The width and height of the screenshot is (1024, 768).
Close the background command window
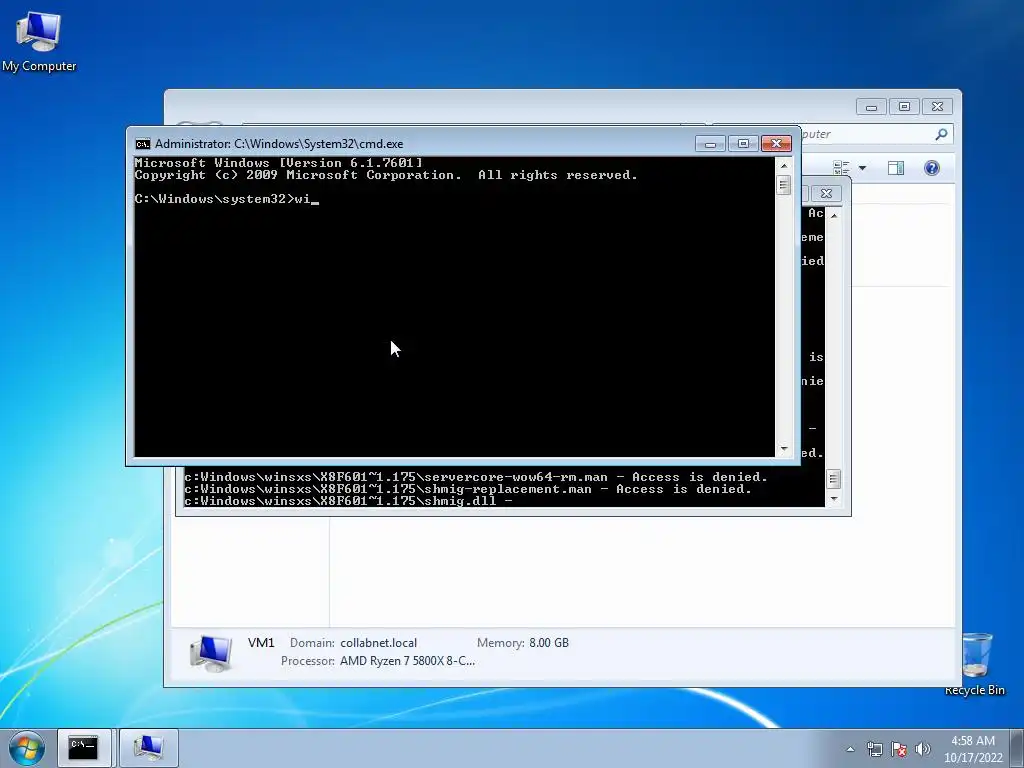tap(825, 193)
